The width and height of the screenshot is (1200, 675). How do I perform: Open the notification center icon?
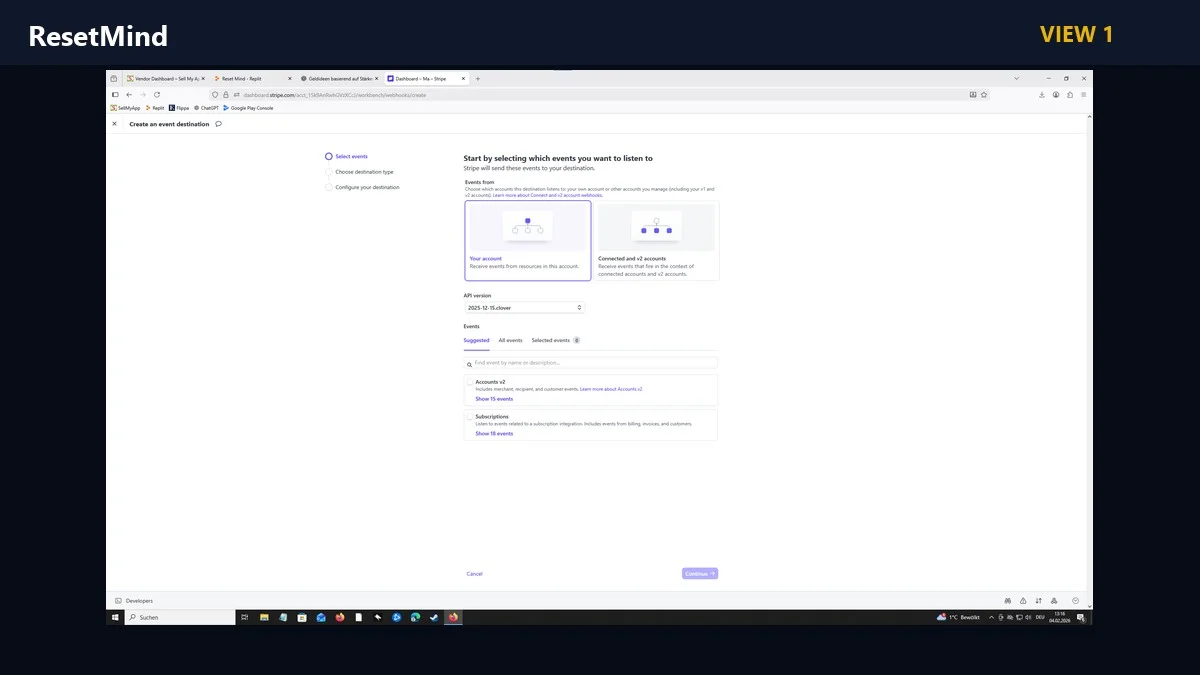[1080, 618]
